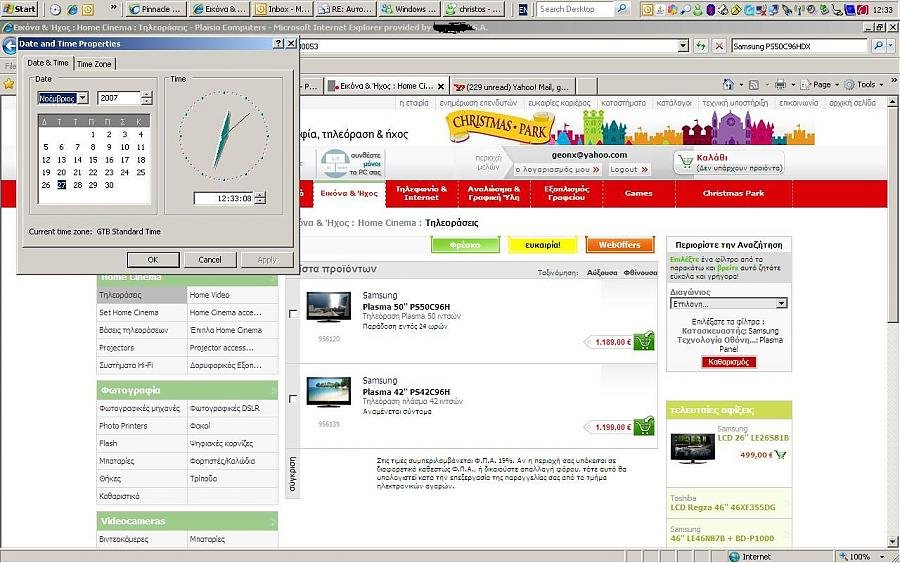The height and width of the screenshot is (563, 900).
Task: Open the LCD 26" LE26S81B thumbnail
Action: [x=692, y=448]
